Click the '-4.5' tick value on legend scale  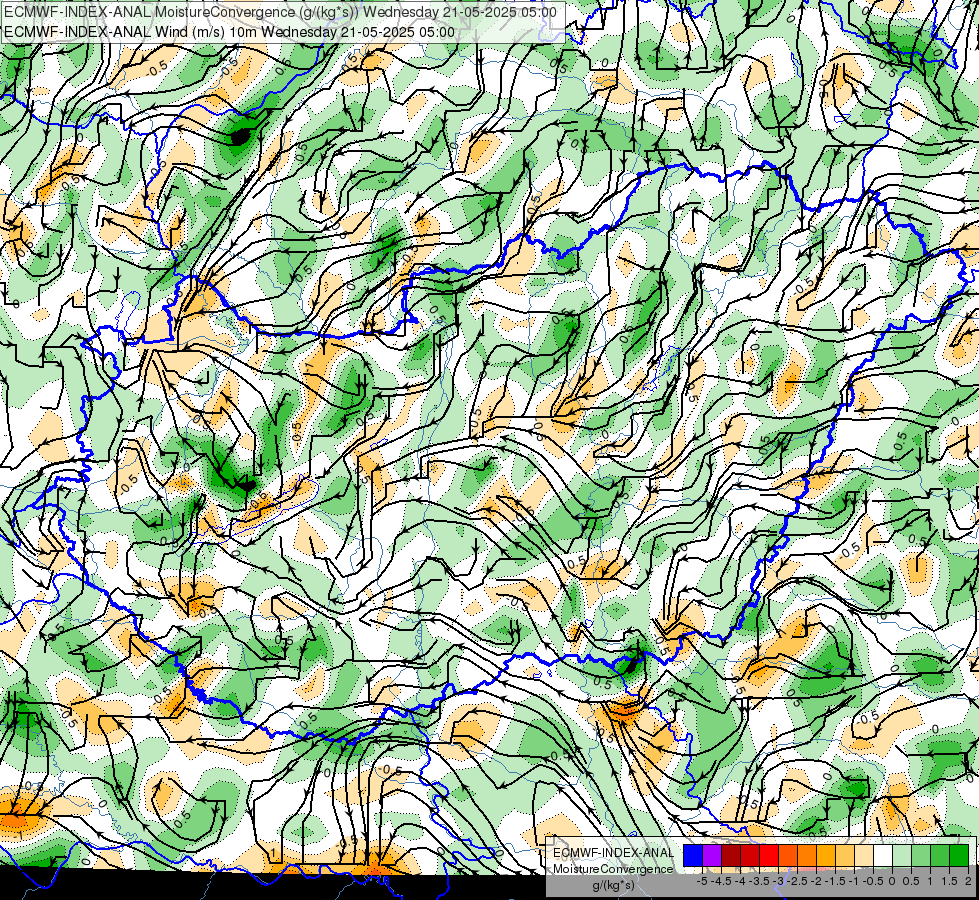[719, 881]
